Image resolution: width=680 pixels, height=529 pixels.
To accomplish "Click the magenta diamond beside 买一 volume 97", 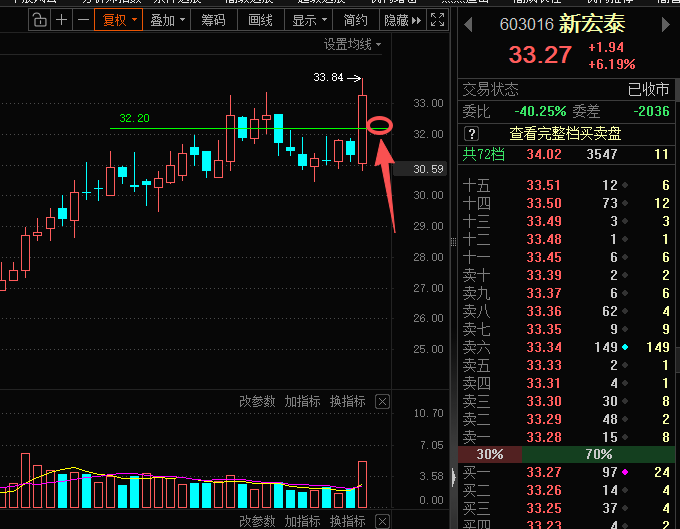I will coord(625,472).
